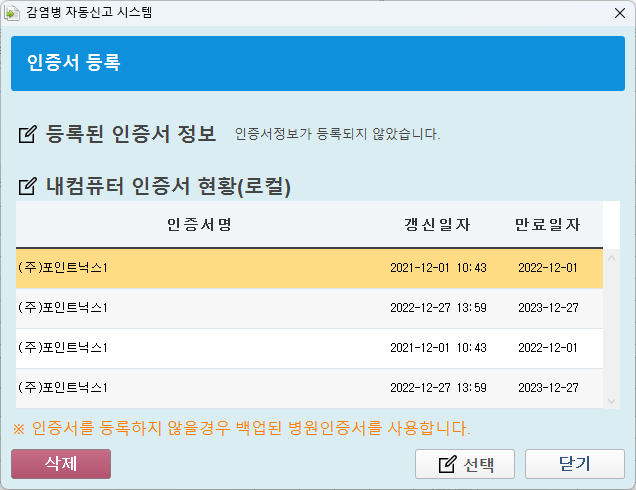This screenshot has width=636, height=490.
Task: Click the pencil icon inside the 선택 button
Action: pos(448,464)
